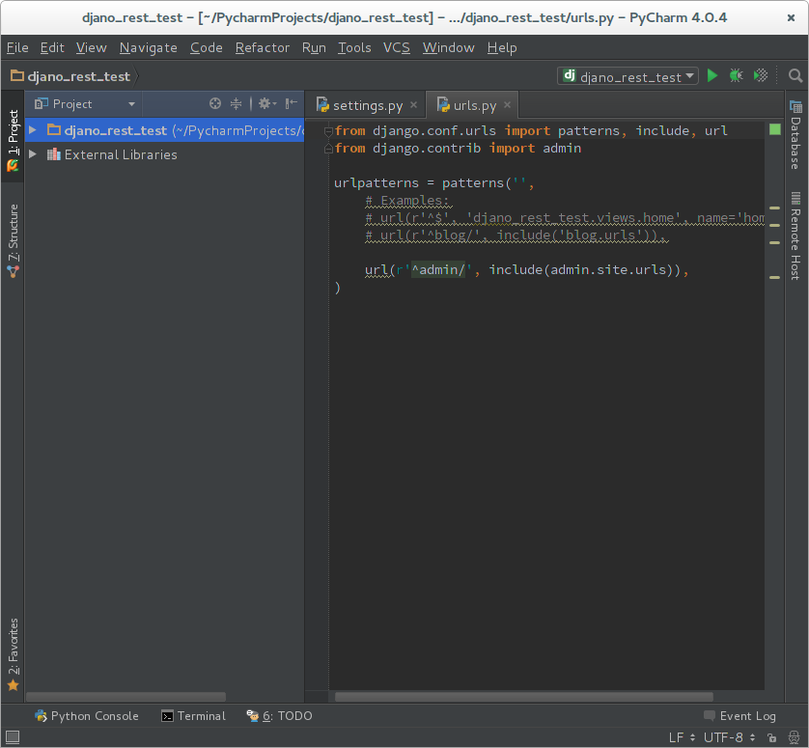Run with coverage icon in toolbar
809x748 pixels.
click(x=761, y=76)
